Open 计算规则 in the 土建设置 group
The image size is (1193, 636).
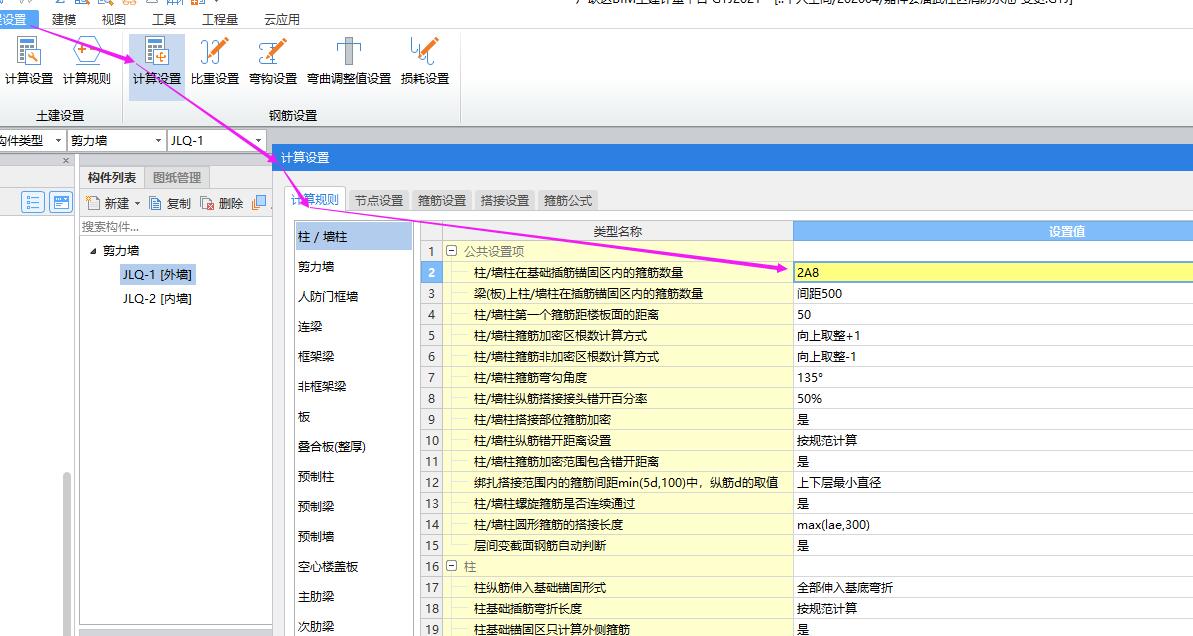(x=87, y=61)
